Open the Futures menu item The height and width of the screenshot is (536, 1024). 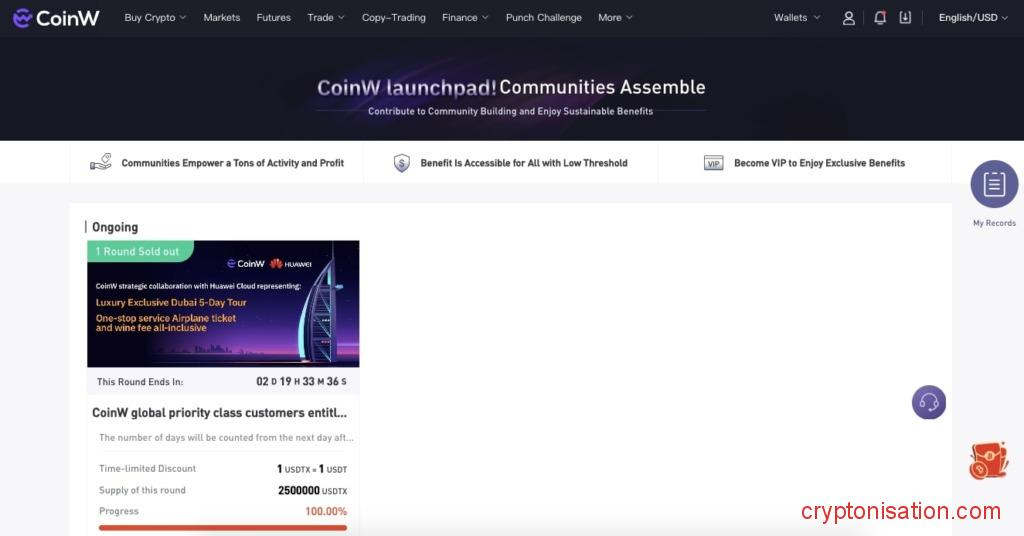pyautogui.click(x=273, y=18)
